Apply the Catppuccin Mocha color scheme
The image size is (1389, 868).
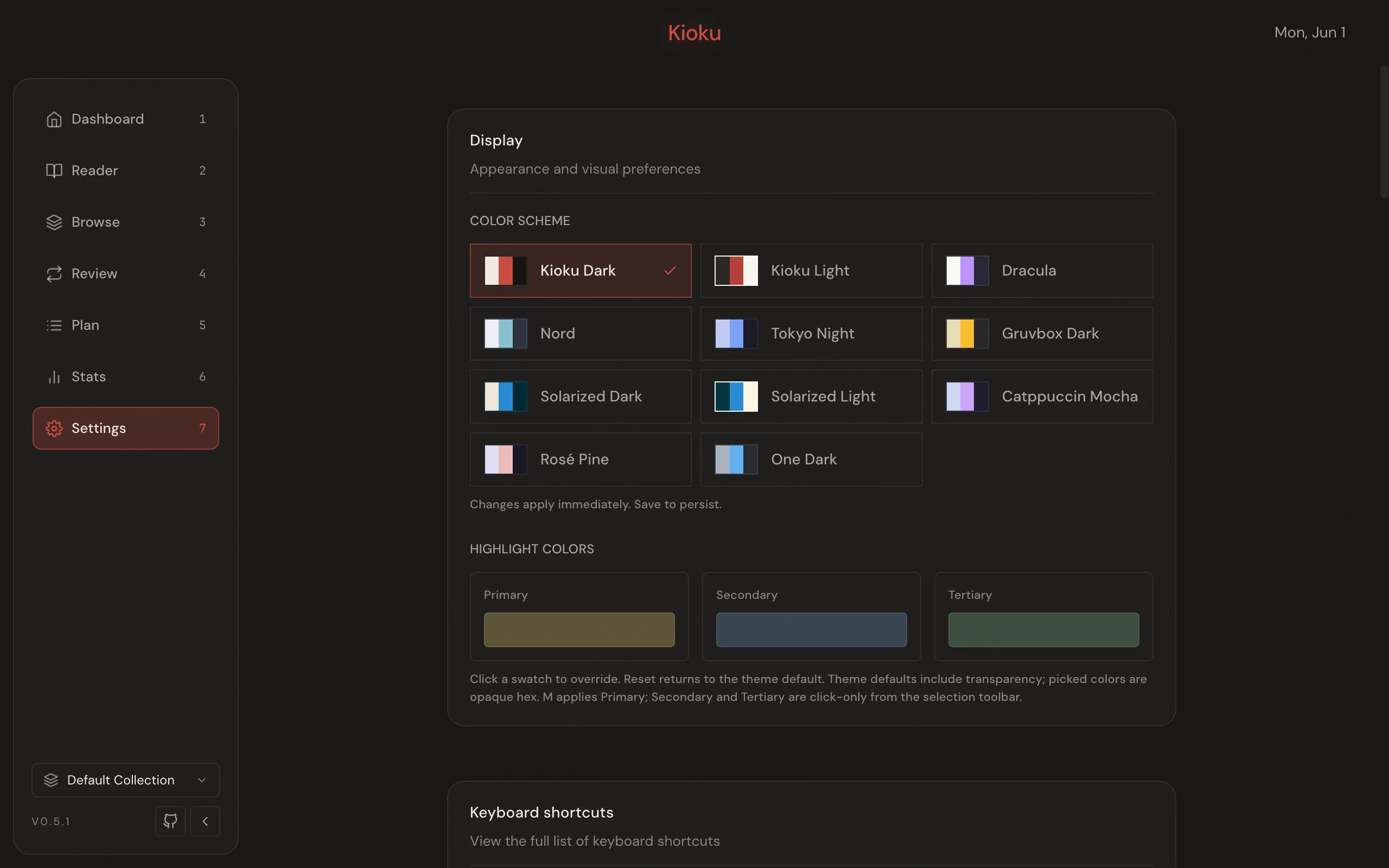1042,397
